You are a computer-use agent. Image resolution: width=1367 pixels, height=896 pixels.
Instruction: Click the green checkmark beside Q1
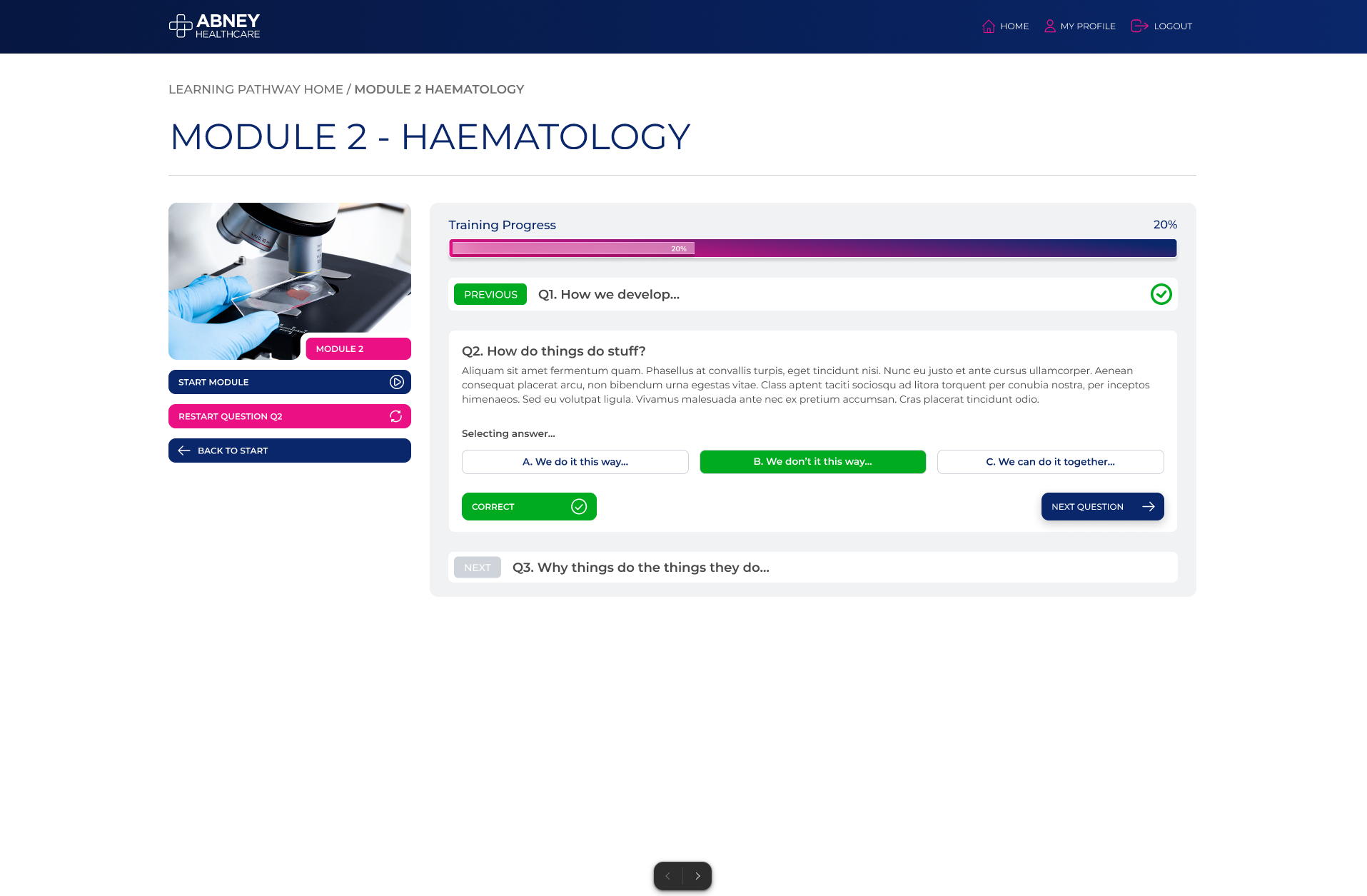coord(1161,294)
